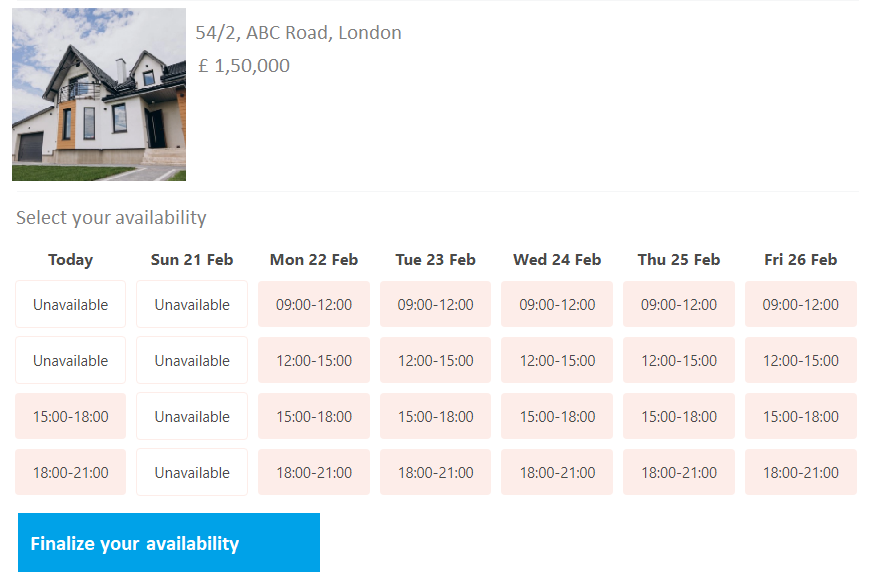Image resolution: width=873 pixels, height=585 pixels.
Task: Select Wed 24 Feb 18:00-21:00 slot
Action: pos(557,473)
